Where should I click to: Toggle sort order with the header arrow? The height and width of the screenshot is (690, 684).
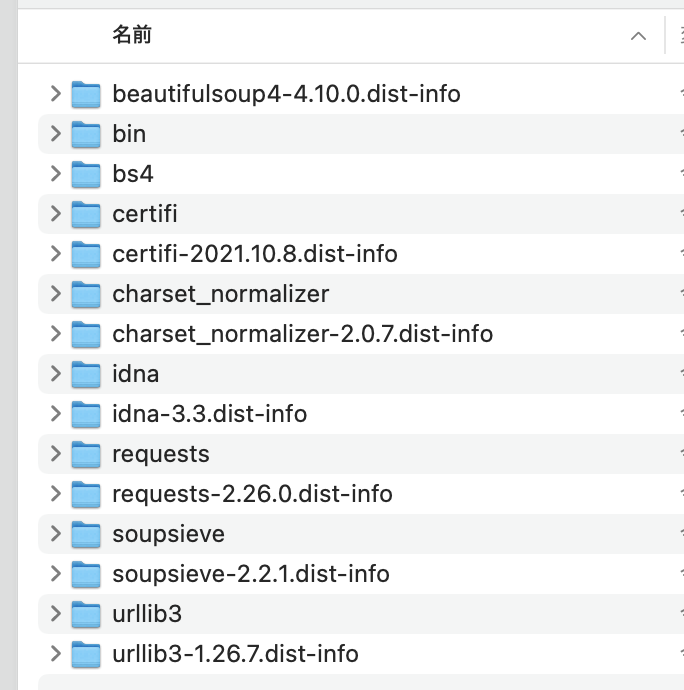point(638,36)
